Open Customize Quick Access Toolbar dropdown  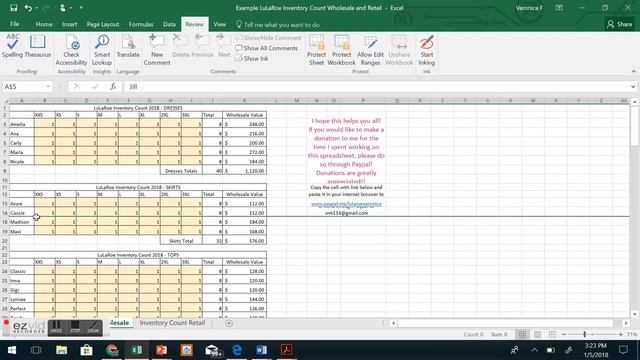tap(81, 8)
